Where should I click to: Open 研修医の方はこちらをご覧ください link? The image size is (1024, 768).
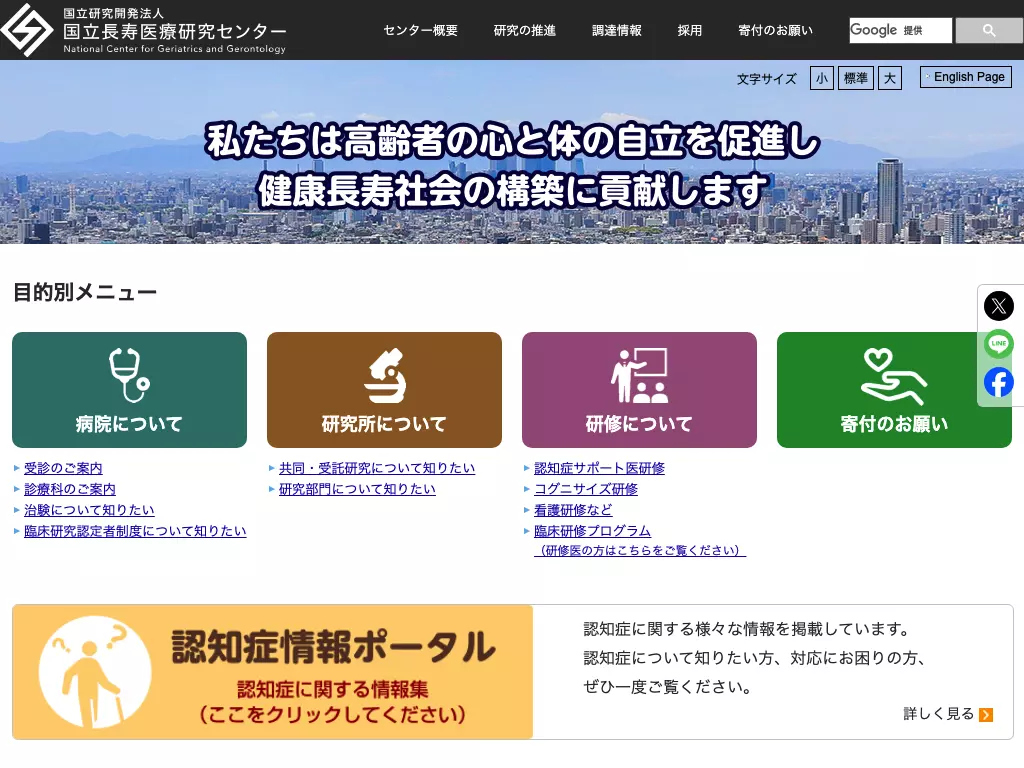640,551
